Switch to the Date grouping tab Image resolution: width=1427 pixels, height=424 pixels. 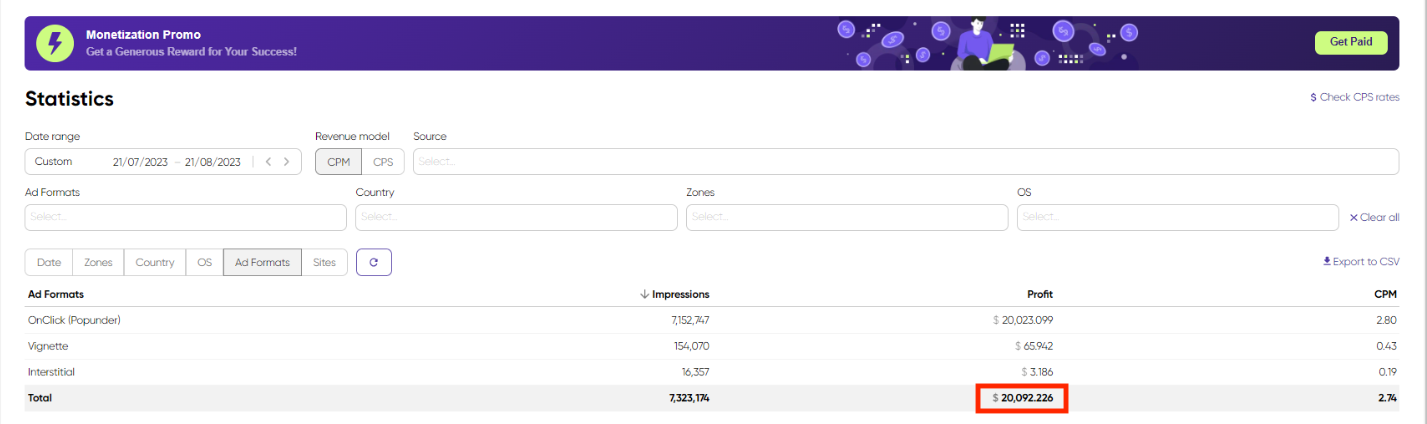click(x=49, y=262)
